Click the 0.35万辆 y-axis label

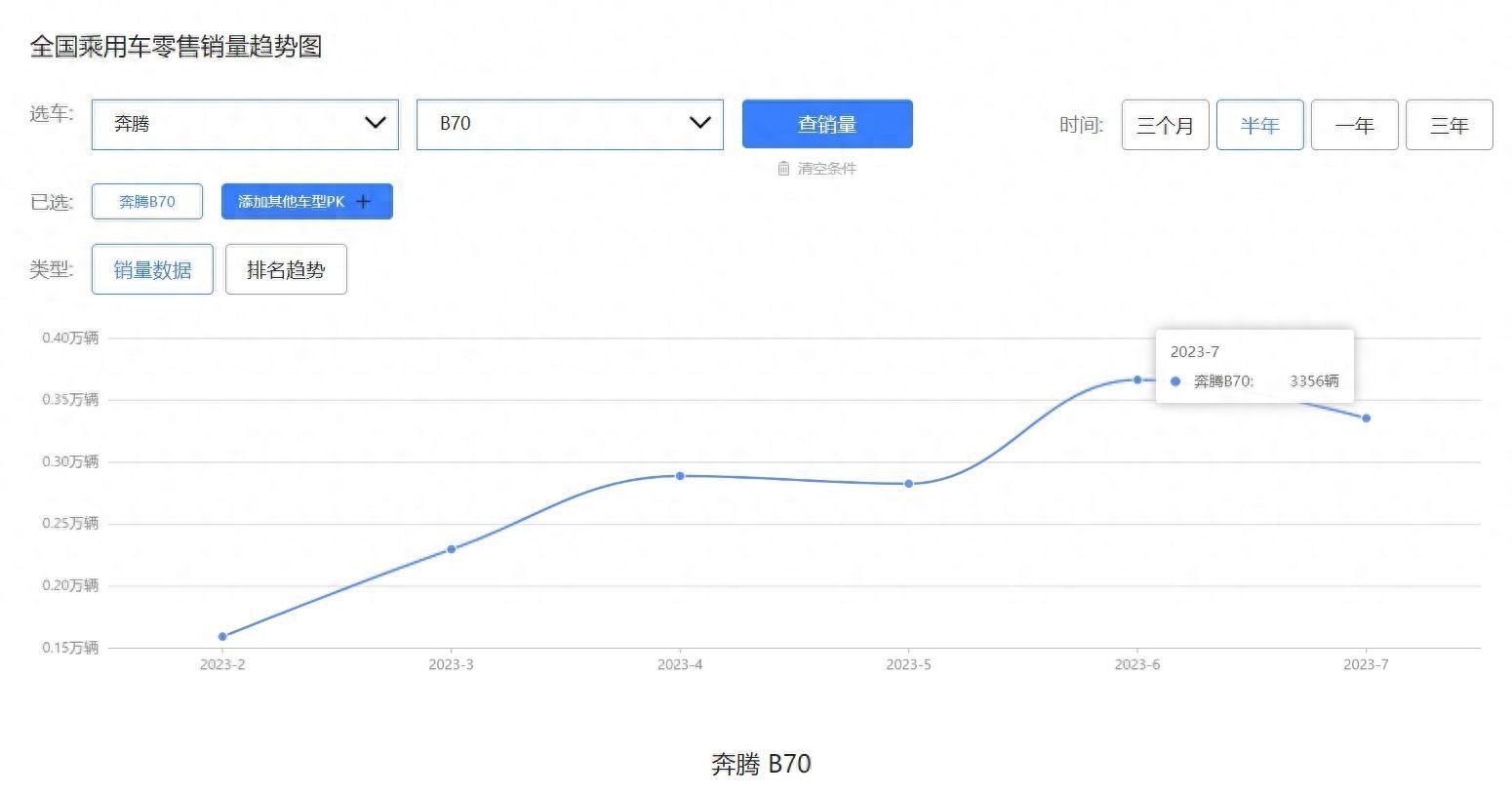pyautogui.click(x=70, y=399)
